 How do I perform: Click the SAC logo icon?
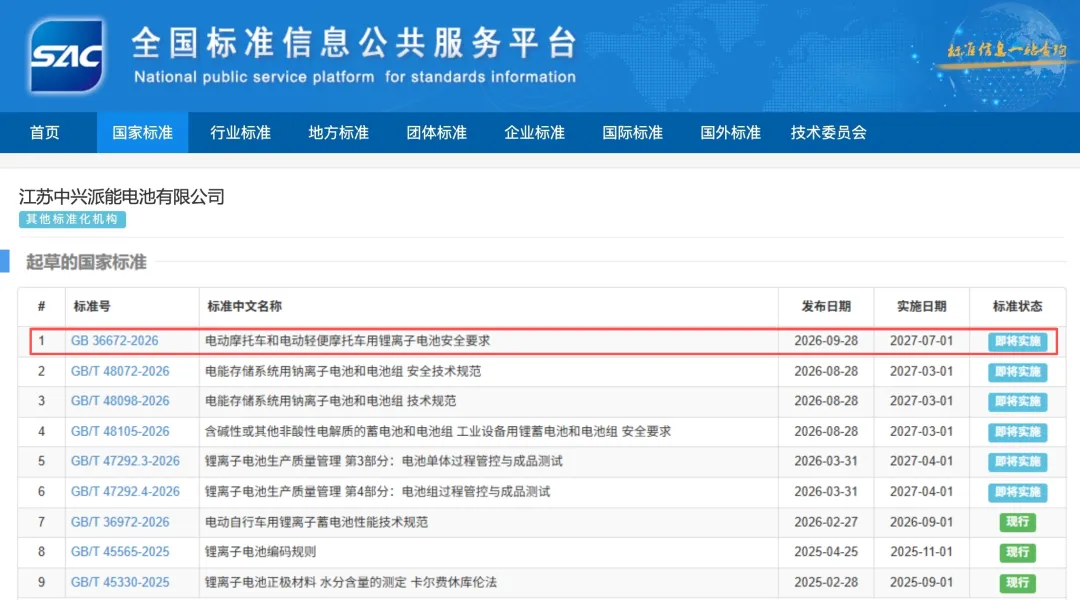[67, 56]
